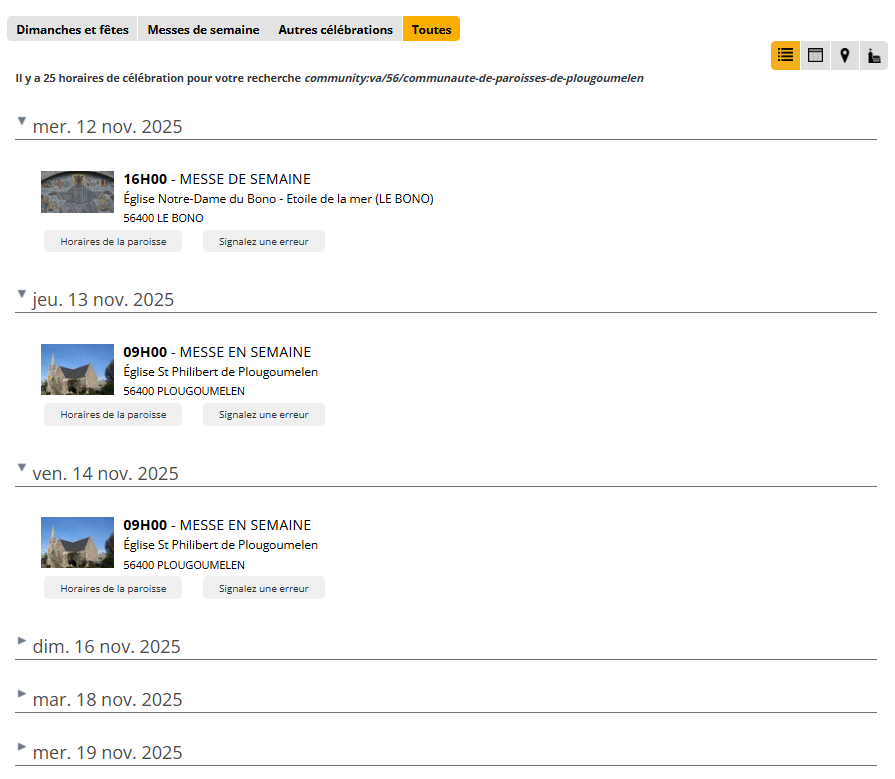The height and width of the screenshot is (779, 895).
Task: Expand the mer. 19 nov. 2025 section
Action: click(x=22, y=747)
